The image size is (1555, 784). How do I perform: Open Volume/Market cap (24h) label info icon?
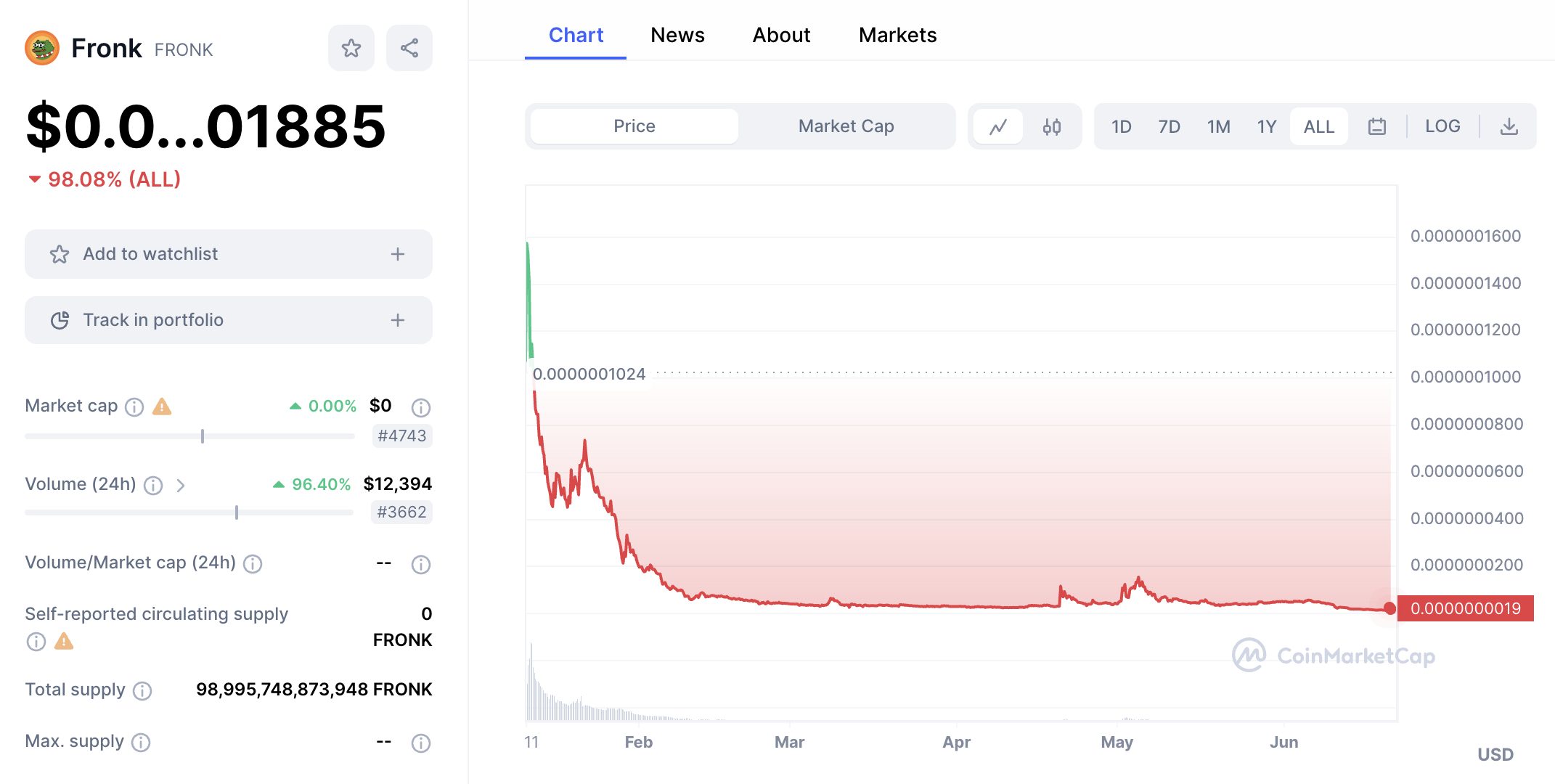point(253,563)
